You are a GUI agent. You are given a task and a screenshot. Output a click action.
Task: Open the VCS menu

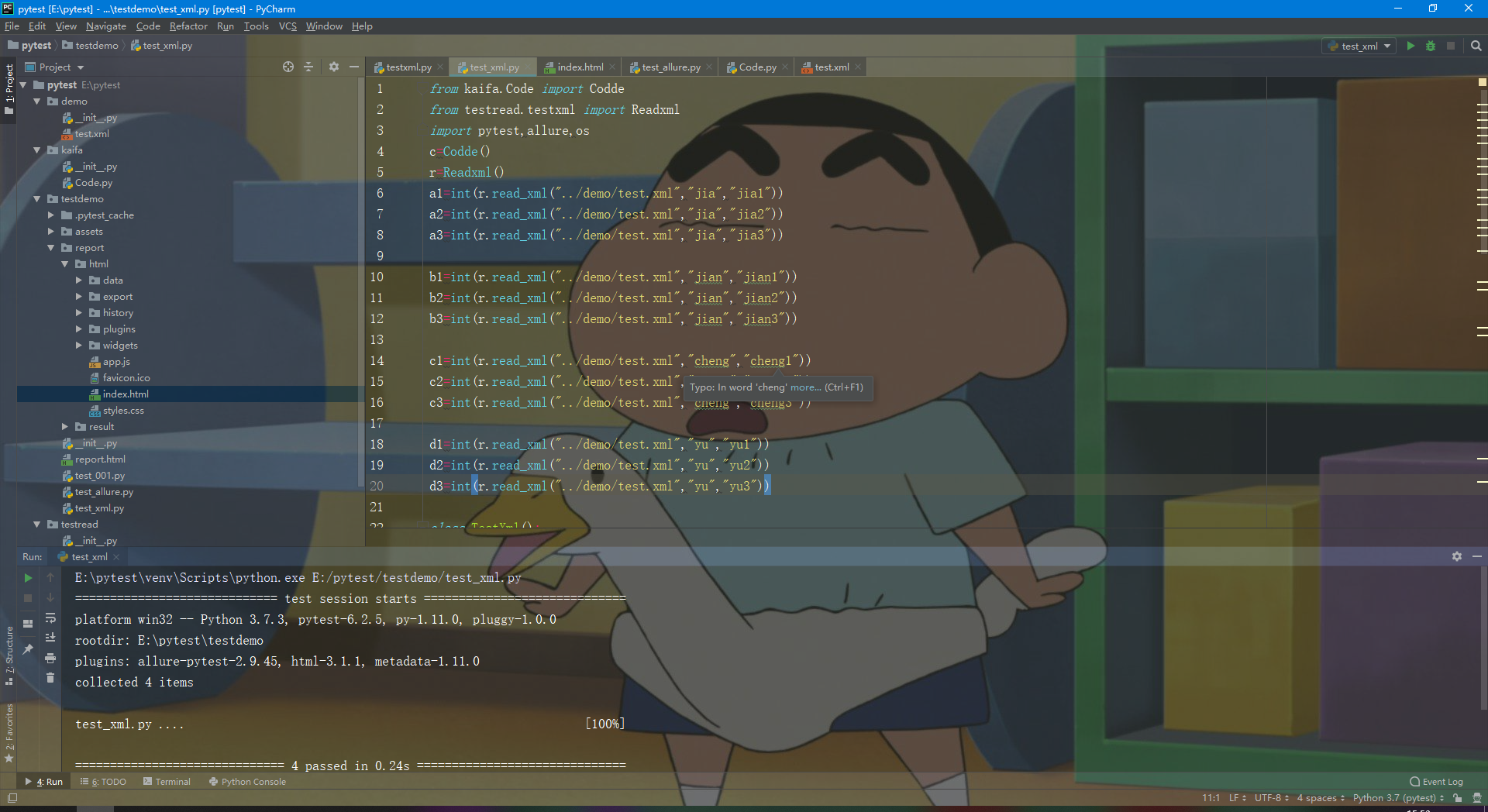click(288, 26)
